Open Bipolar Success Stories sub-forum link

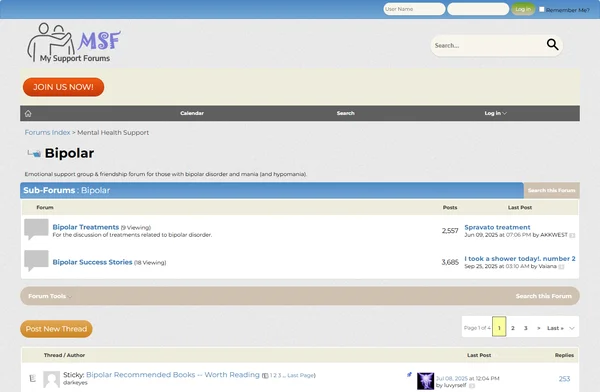[x=92, y=262]
